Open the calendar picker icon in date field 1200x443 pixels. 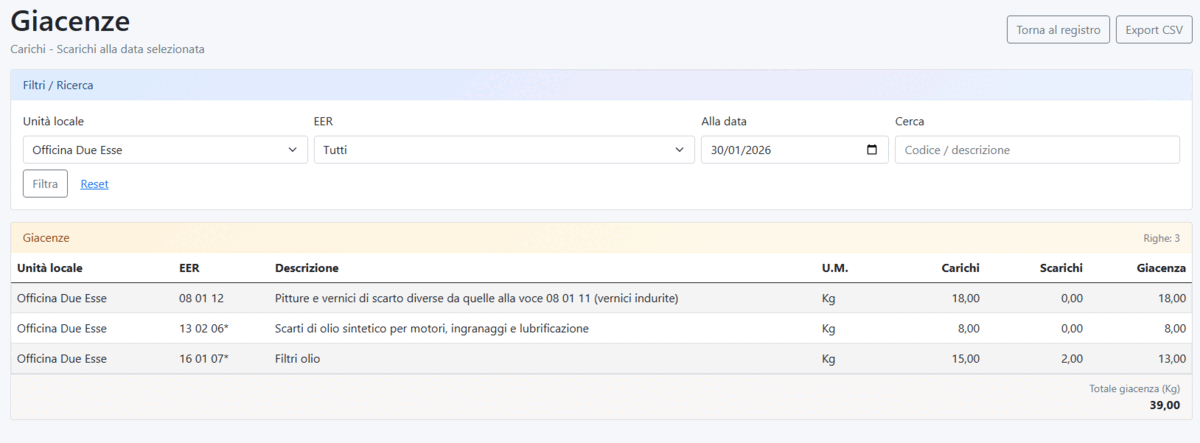[x=872, y=150]
